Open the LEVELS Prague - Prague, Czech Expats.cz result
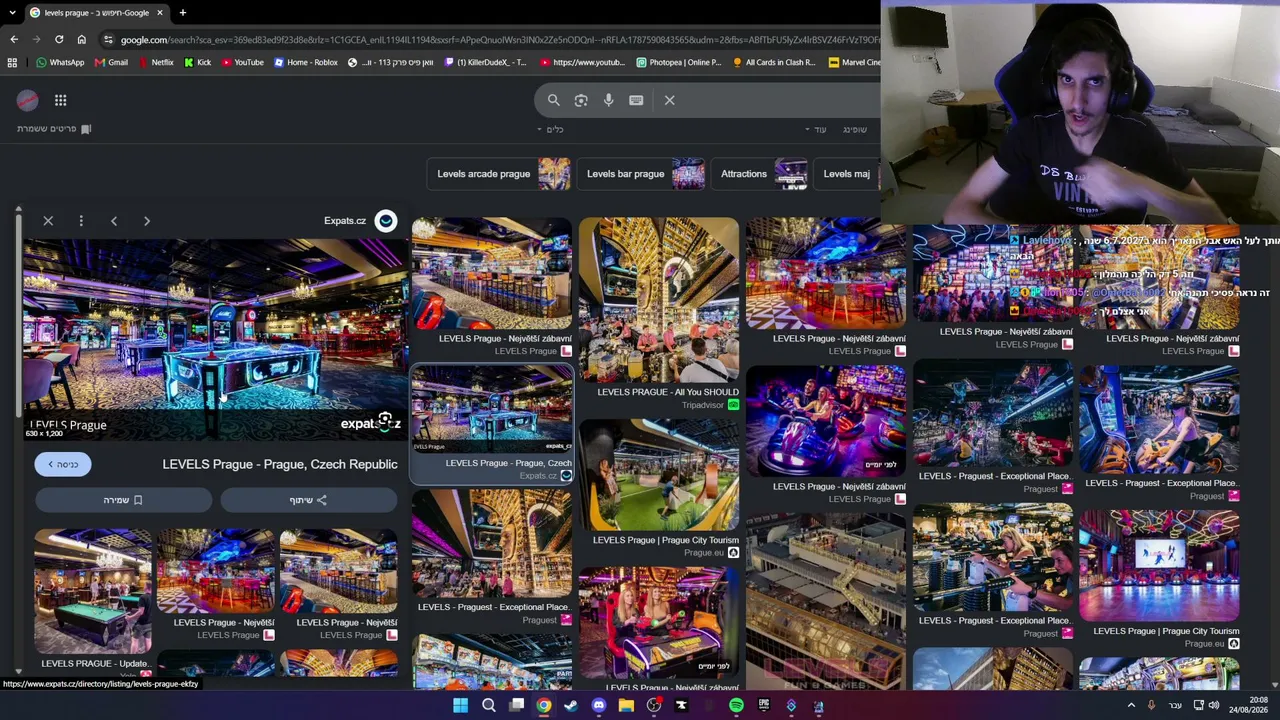 [x=492, y=423]
